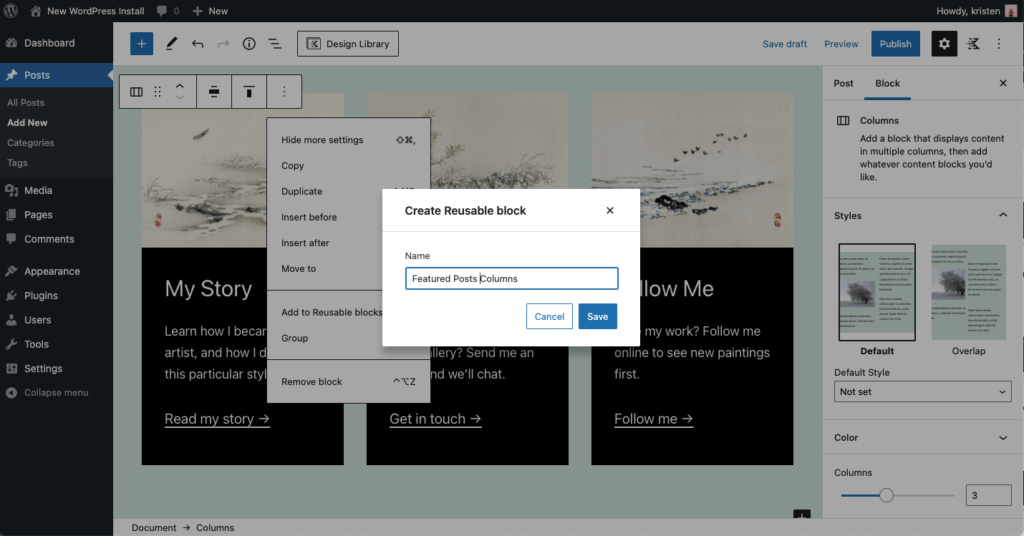Viewport: 1024px width, 536px height.
Task: Open the List View icon
Action: (x=274, y=44)
